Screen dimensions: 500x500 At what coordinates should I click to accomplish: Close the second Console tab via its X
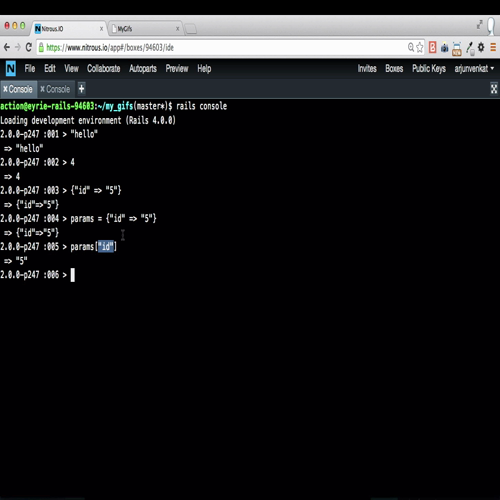[42, 89]
